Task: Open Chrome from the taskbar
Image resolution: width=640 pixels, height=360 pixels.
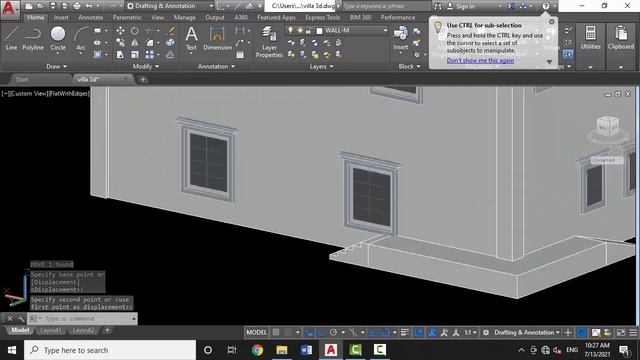Action: tap(257, 350)
